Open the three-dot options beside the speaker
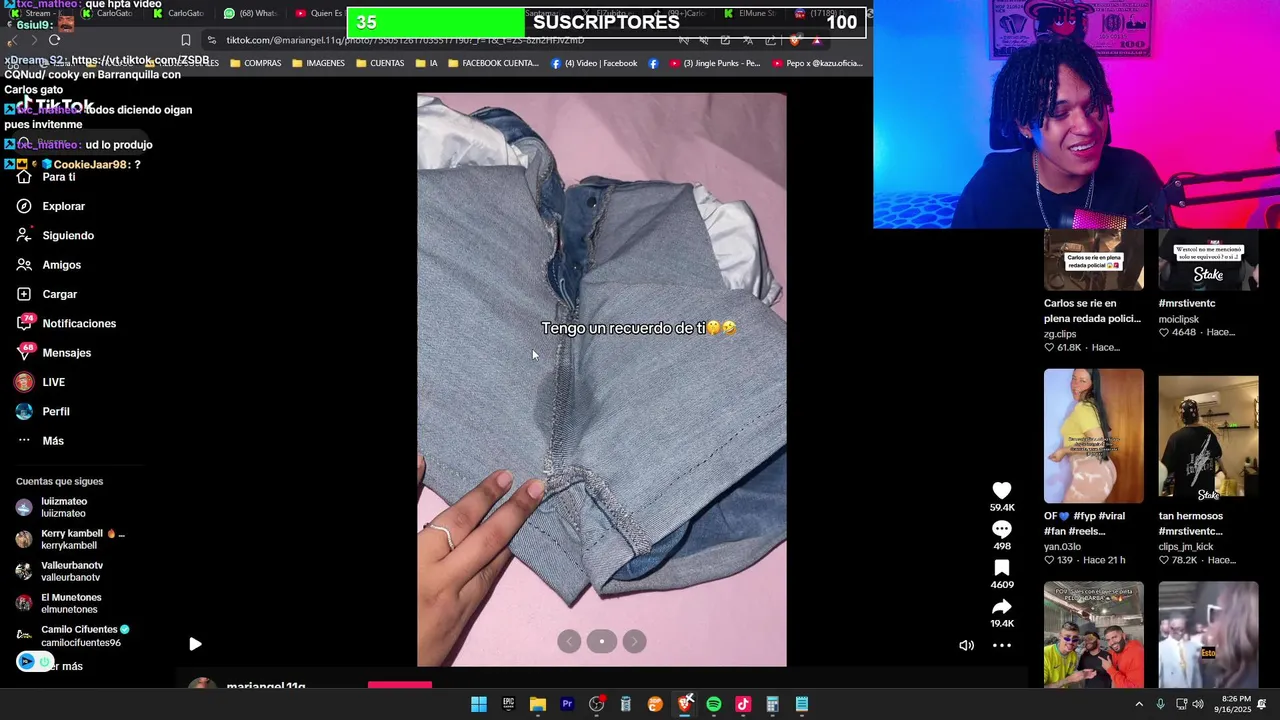 (x=1001, y=645)
